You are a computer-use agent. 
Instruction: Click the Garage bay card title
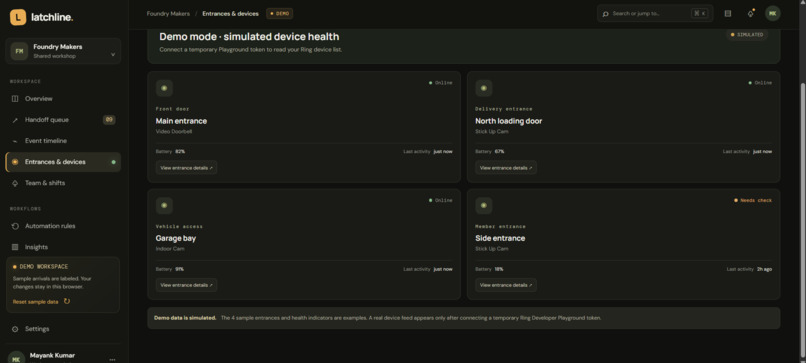(176, 239)
